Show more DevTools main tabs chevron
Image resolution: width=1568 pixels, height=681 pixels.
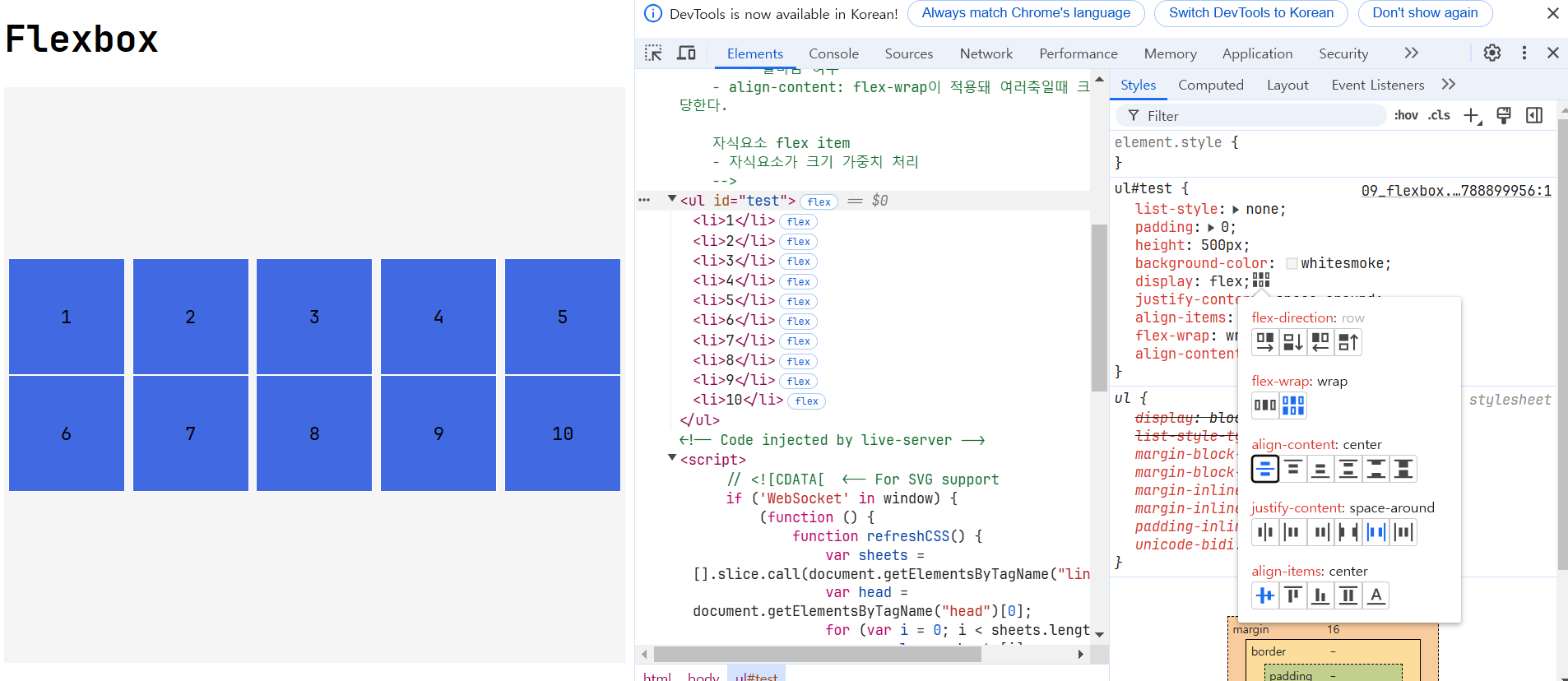point(1412,53)
